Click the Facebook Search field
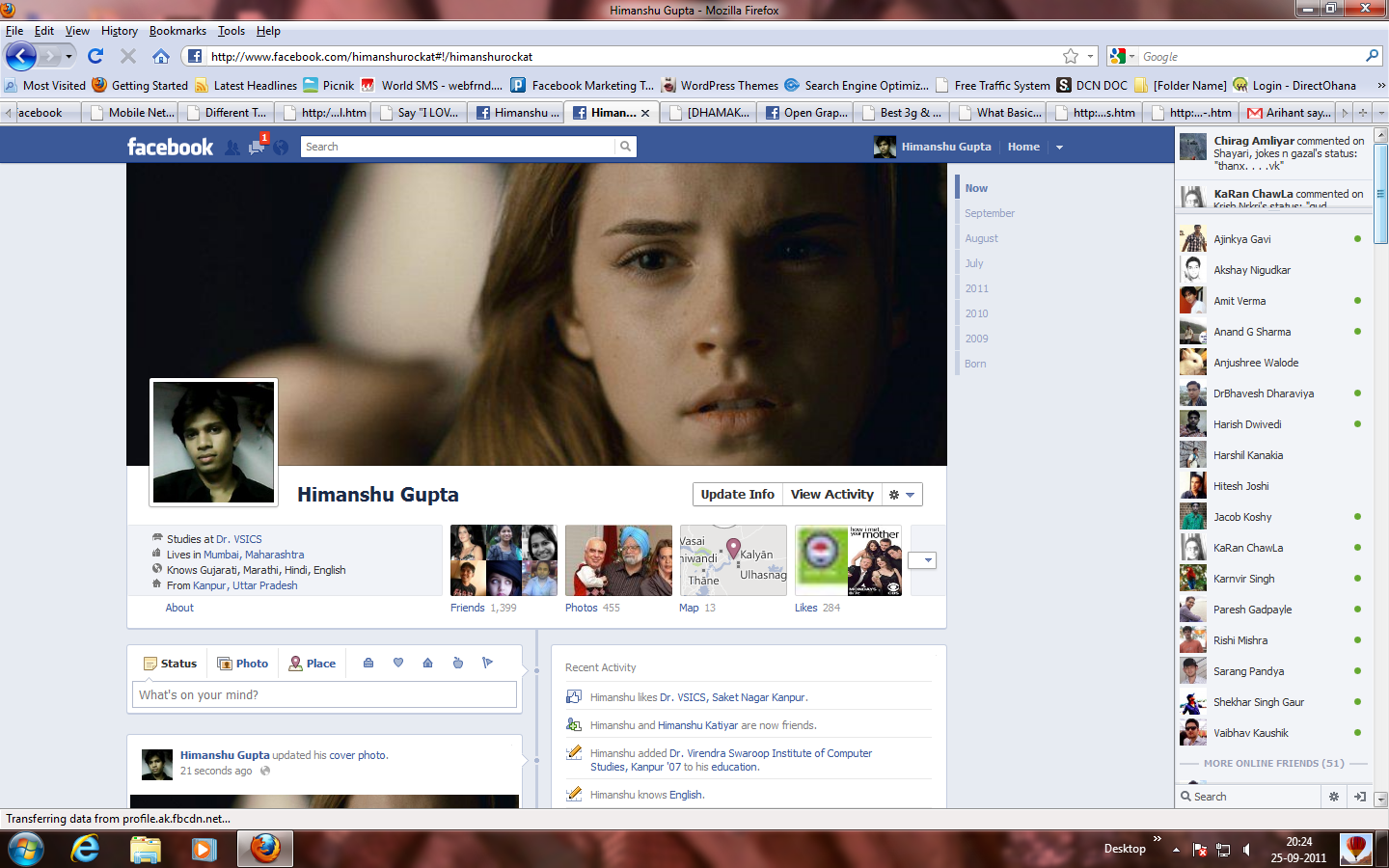Screen dimensions: 1389x868 tap(458, 147)
